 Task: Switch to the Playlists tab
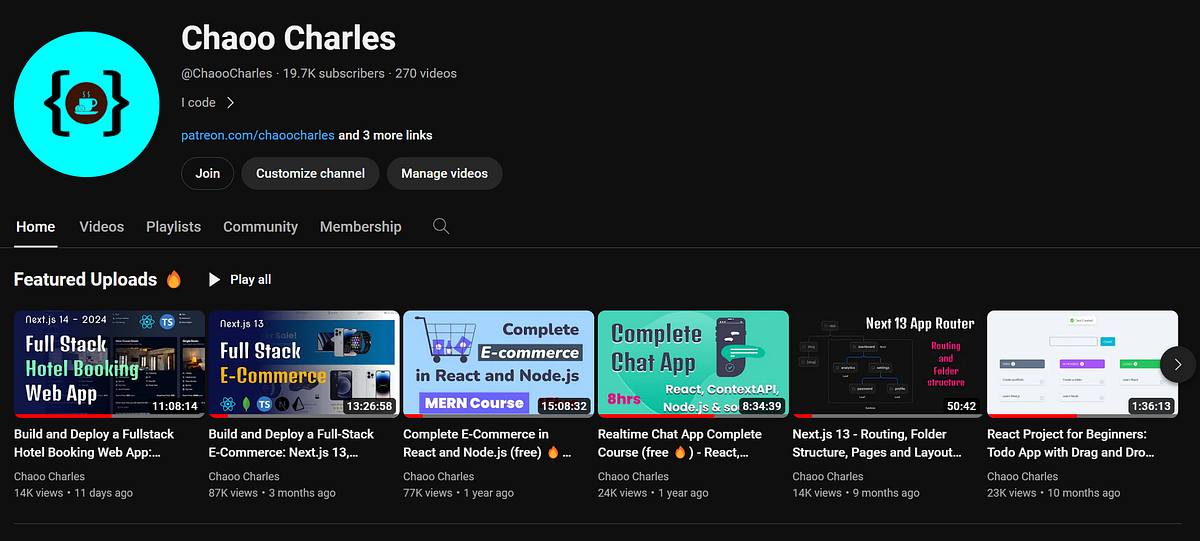(x=174, y=227)
